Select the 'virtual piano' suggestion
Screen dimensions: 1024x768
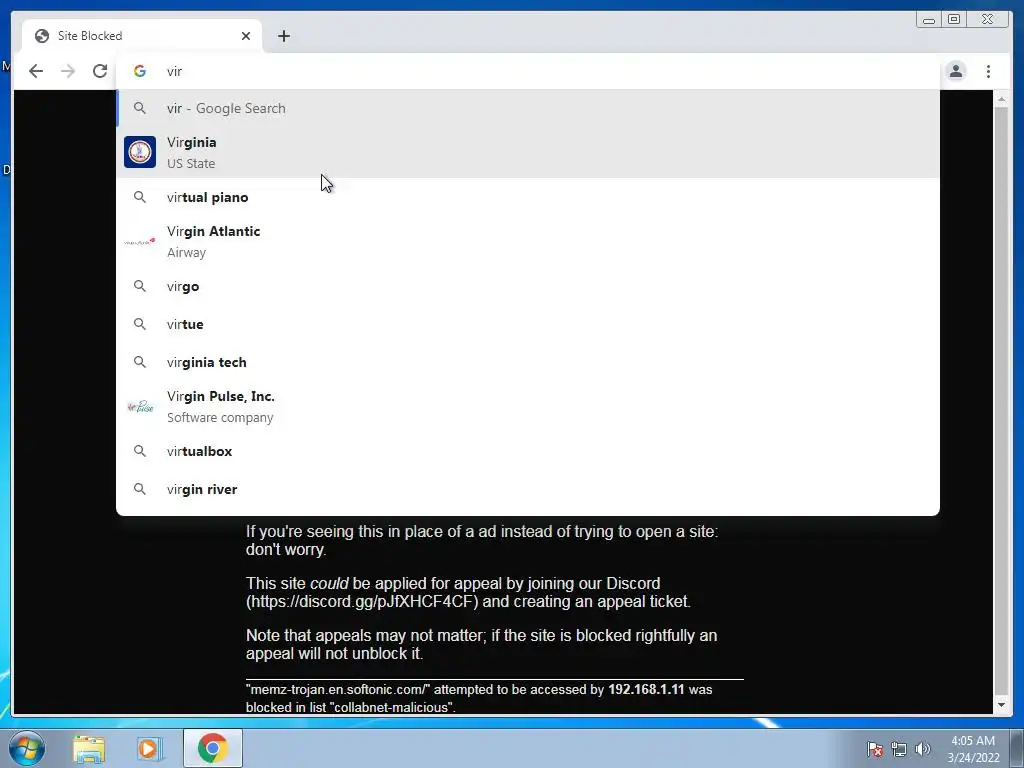click(528, 197)
